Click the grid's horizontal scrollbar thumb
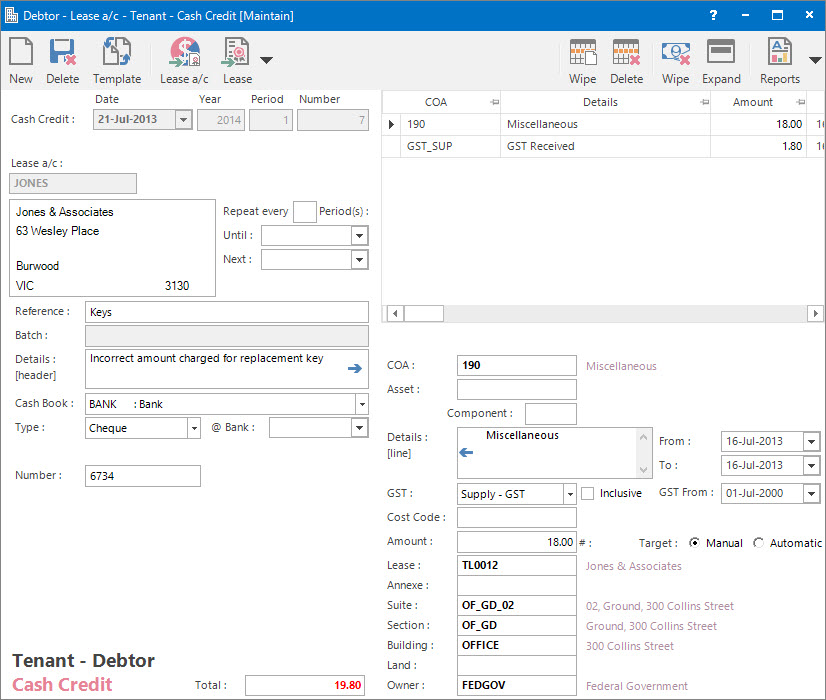This screenshot has width=826, height=700. [x=424, y=313]
